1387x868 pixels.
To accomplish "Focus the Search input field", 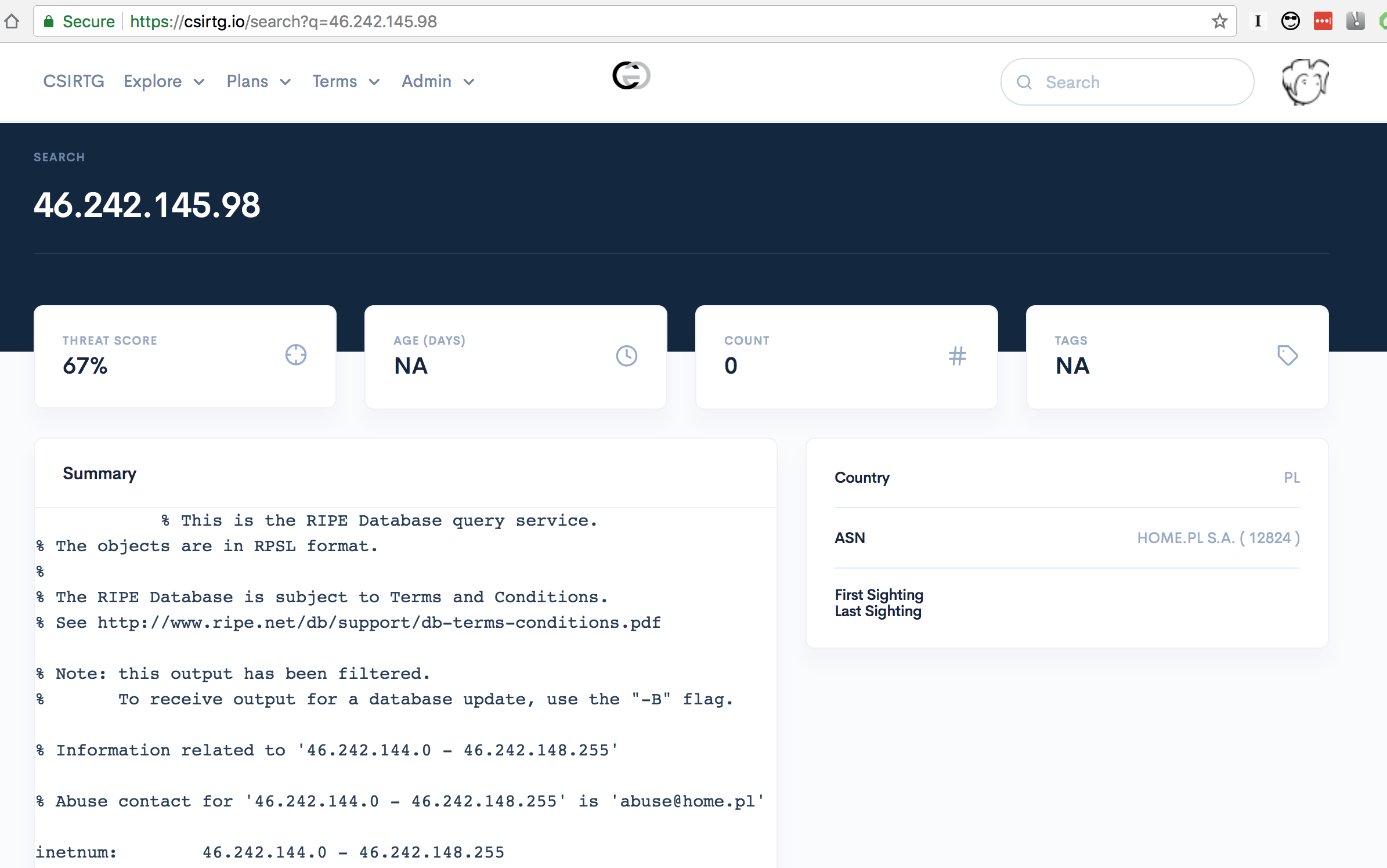I will [1127, 82].
